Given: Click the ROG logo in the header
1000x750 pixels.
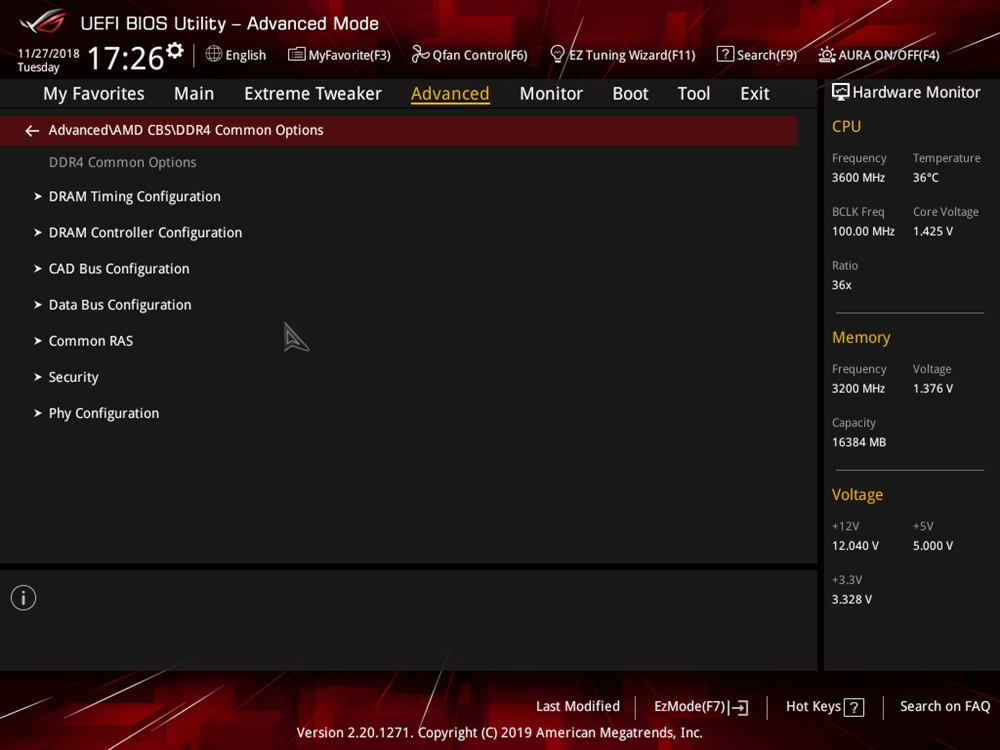Looking at the screenshot, I should coord(43,22).
